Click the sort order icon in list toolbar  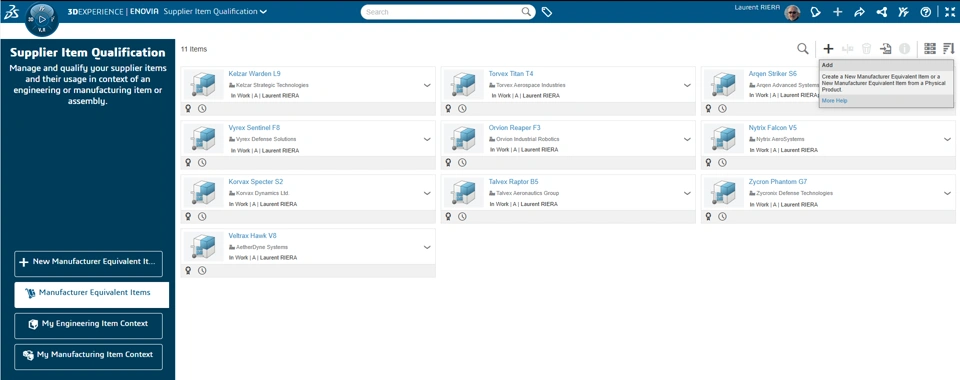click(x=949, y=49)
